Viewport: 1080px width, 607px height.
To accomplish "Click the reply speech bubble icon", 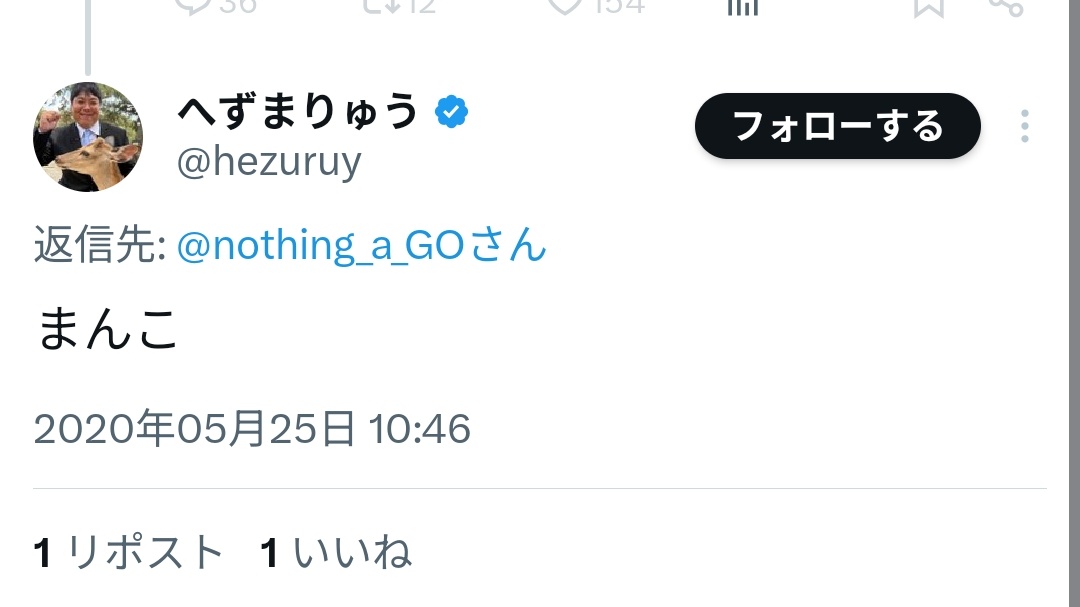I will [x=190, y=5].
